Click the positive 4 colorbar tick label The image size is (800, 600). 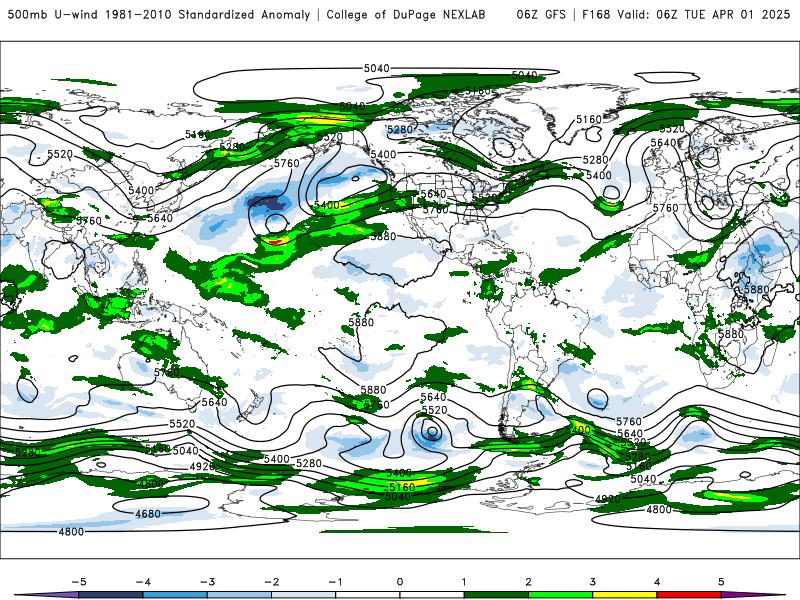click(657, 582)
